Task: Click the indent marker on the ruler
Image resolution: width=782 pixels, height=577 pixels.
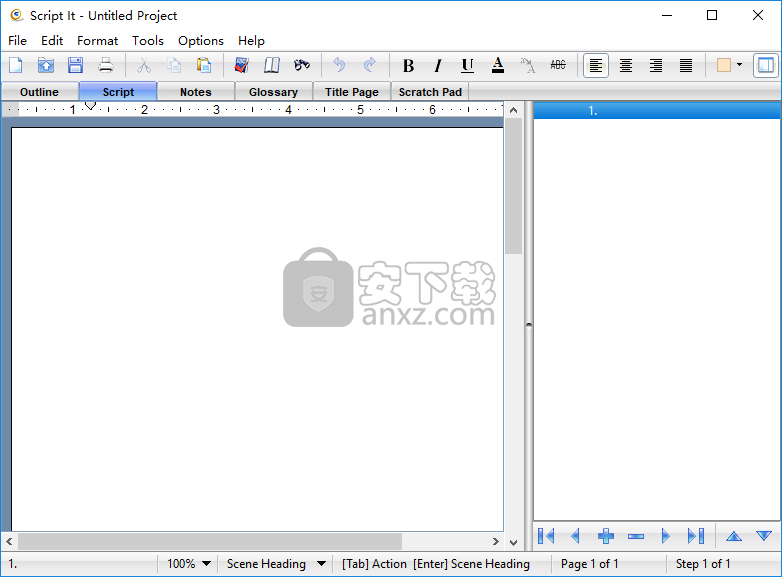Action: tap(90, 106)
